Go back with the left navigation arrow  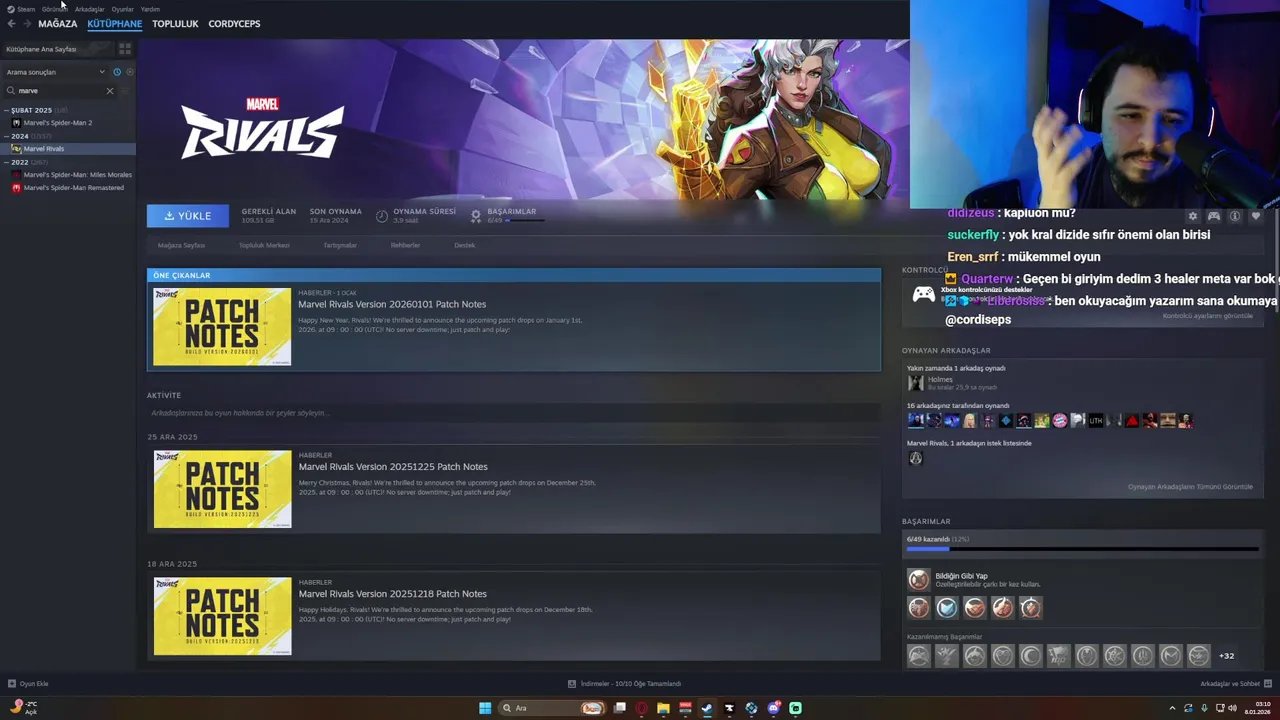tap(11, 23)
